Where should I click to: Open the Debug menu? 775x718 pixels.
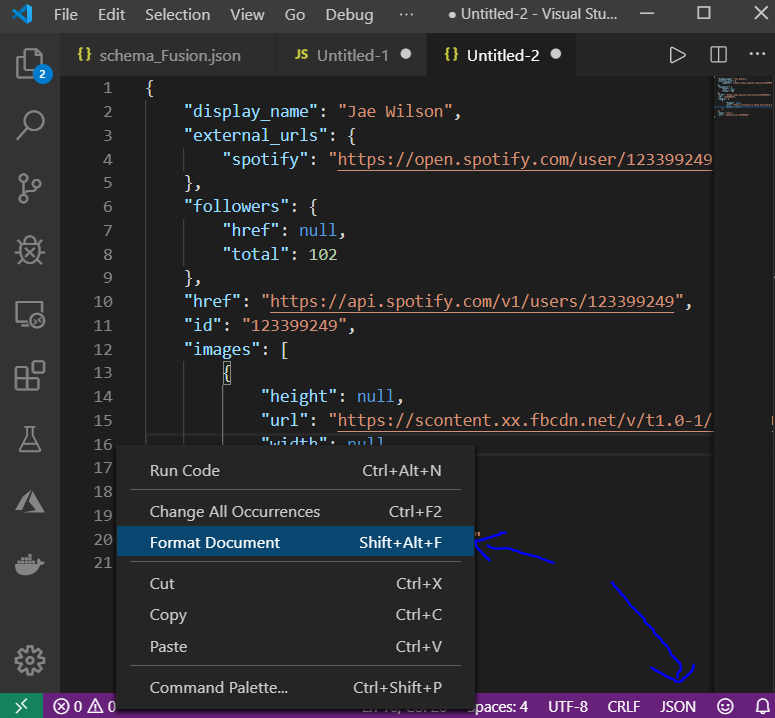click(x=349, y=15)
